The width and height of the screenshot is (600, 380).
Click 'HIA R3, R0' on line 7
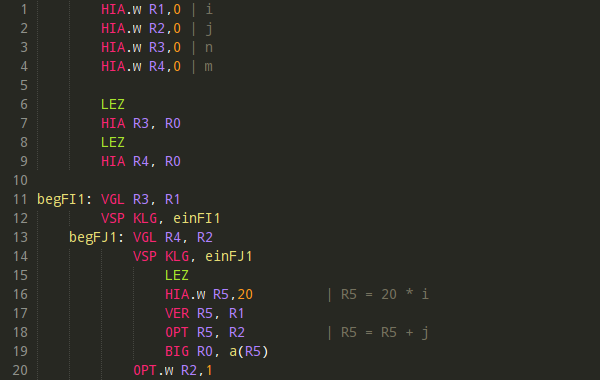141,123
